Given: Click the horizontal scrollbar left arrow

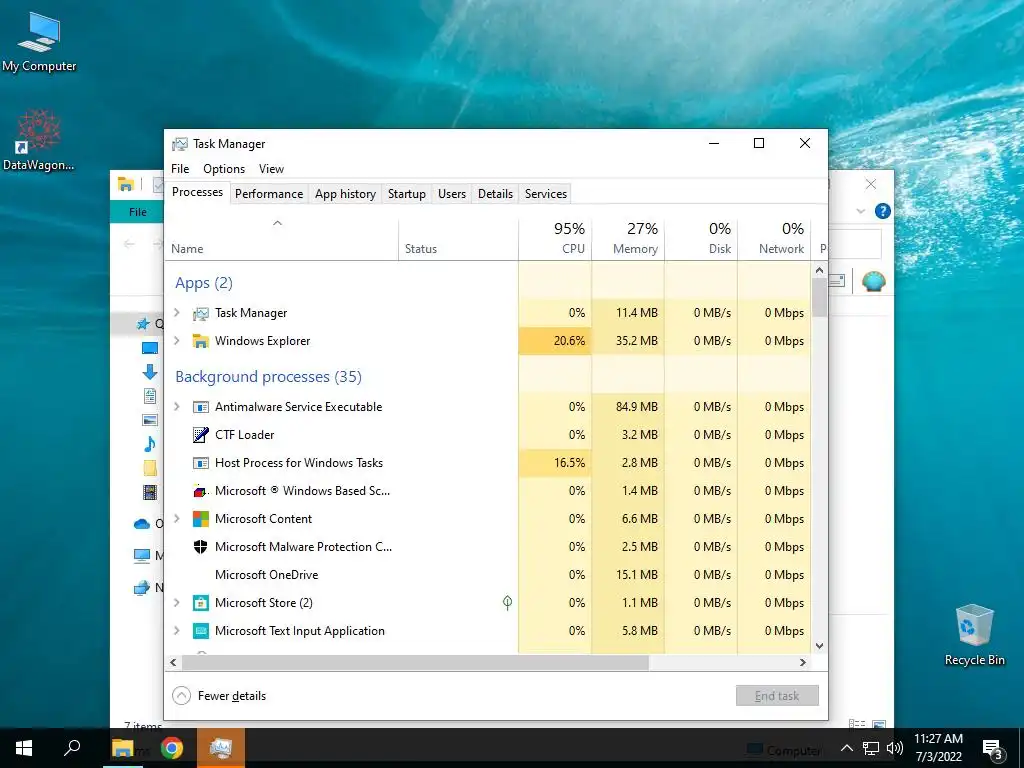Looking at the screenshot, I should pyautogui.click(x=173, y=662).
